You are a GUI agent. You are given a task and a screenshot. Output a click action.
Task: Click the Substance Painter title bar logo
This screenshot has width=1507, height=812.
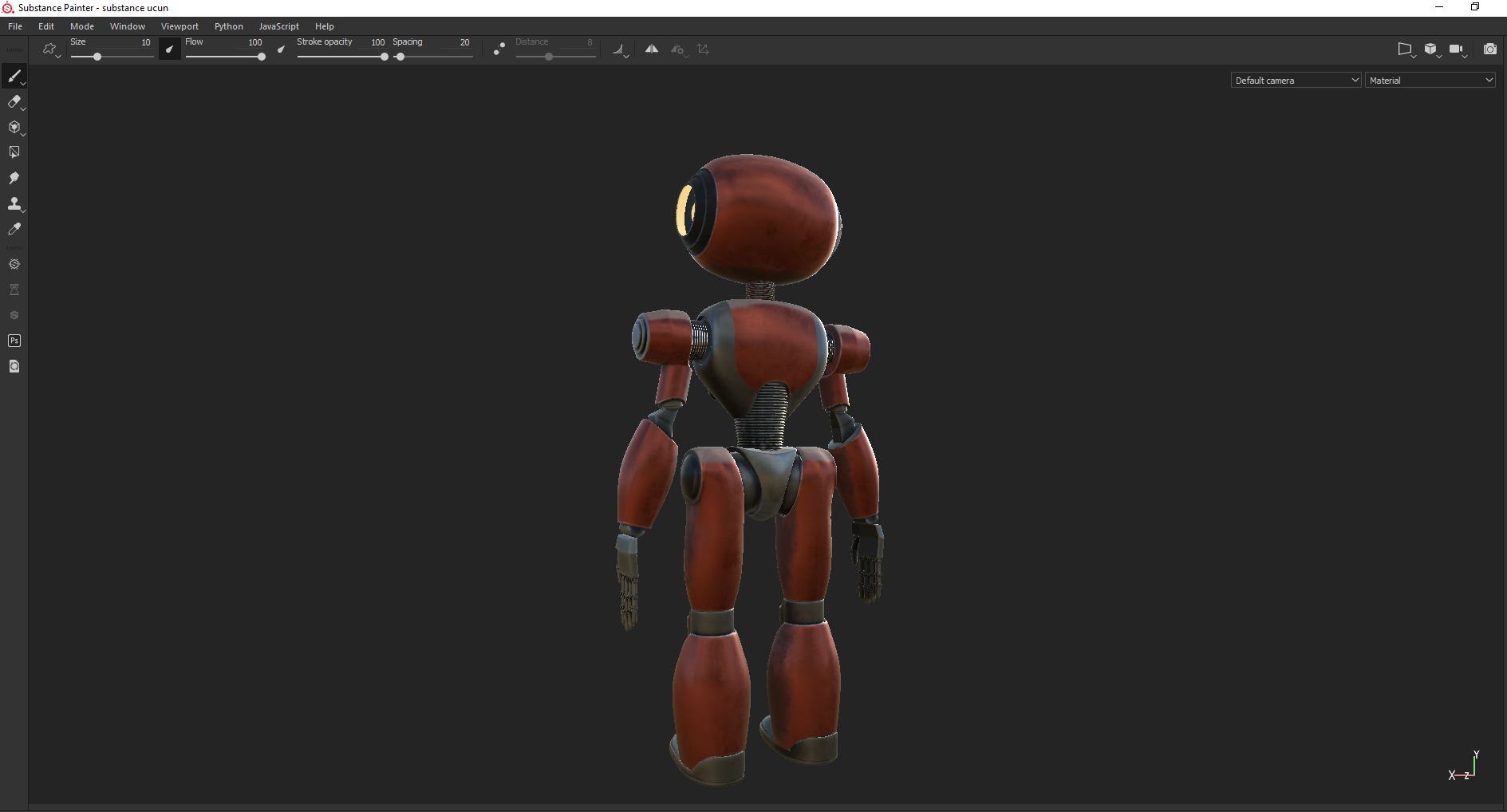point(8,8)
